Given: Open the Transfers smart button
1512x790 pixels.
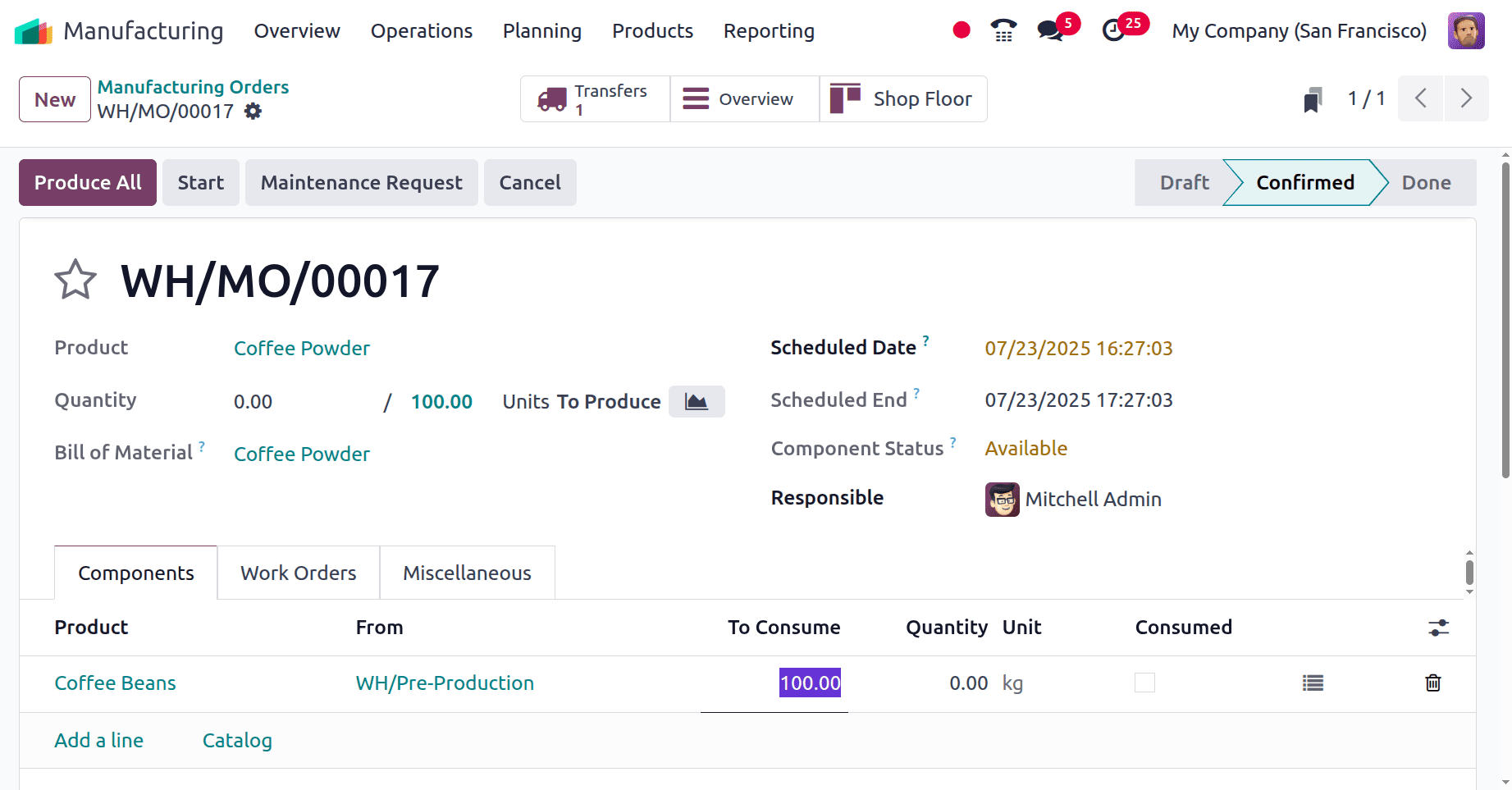Looking at the screenshot, I should 596,99.
